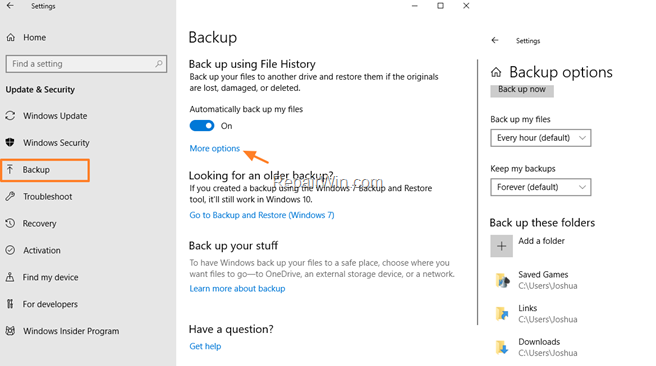Click the back arrow in the Backup options window
The height and width of the screenshot is (366, 656).
coord(495,40)
